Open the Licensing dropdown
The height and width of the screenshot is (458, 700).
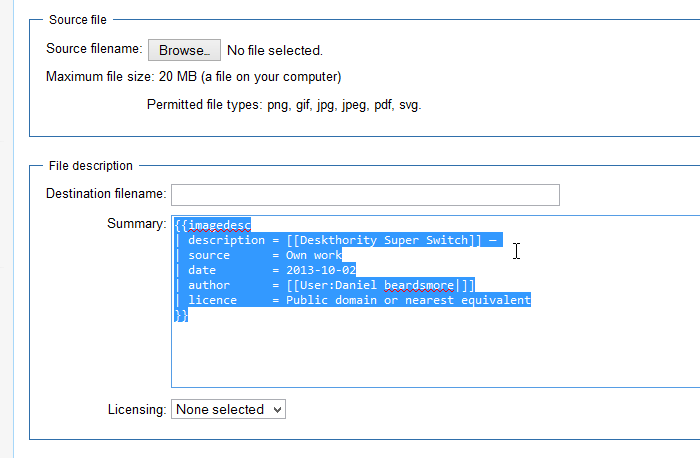(x=228, y=409)
